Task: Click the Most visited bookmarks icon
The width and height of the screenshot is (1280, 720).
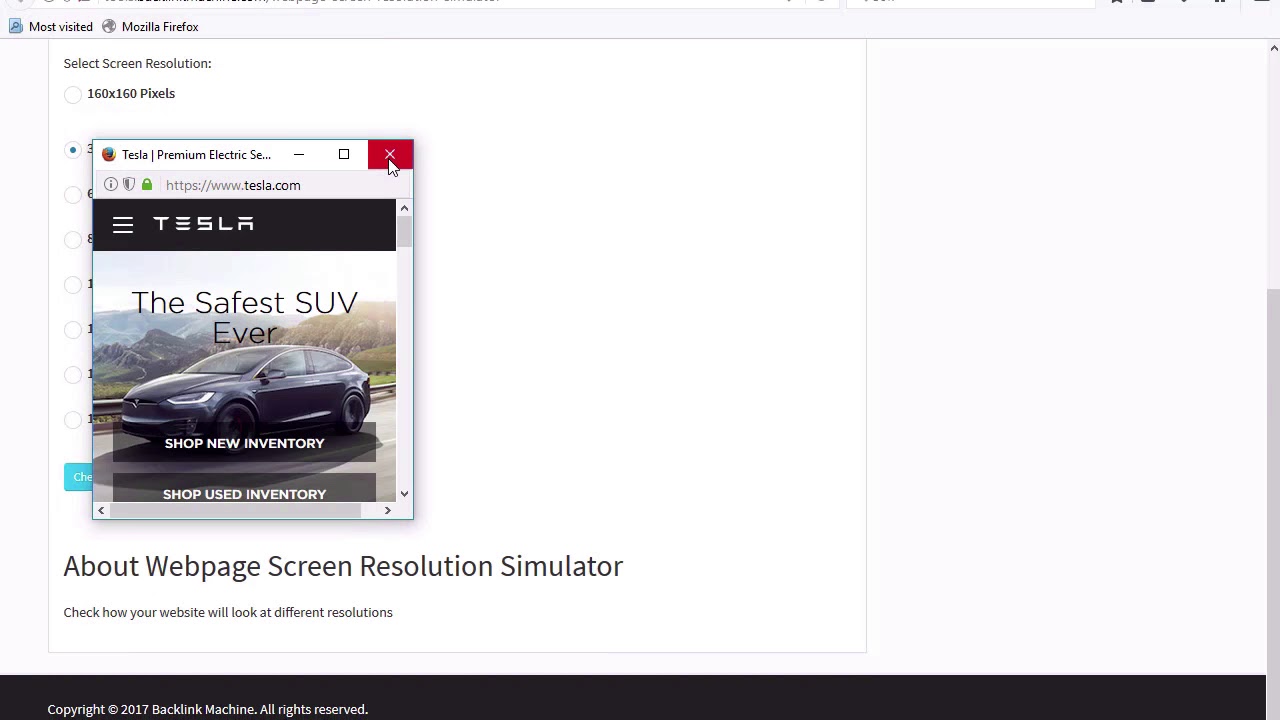Action: [x=15, y=26]
